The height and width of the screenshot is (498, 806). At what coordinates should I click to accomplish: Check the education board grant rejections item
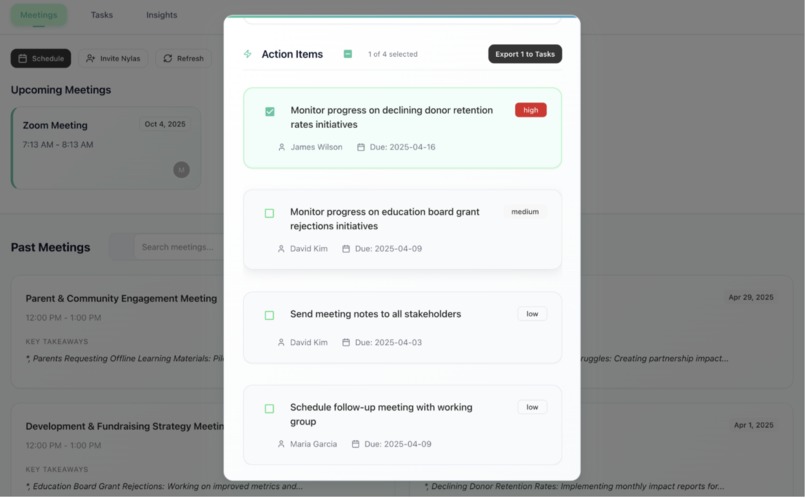[269, 213]
